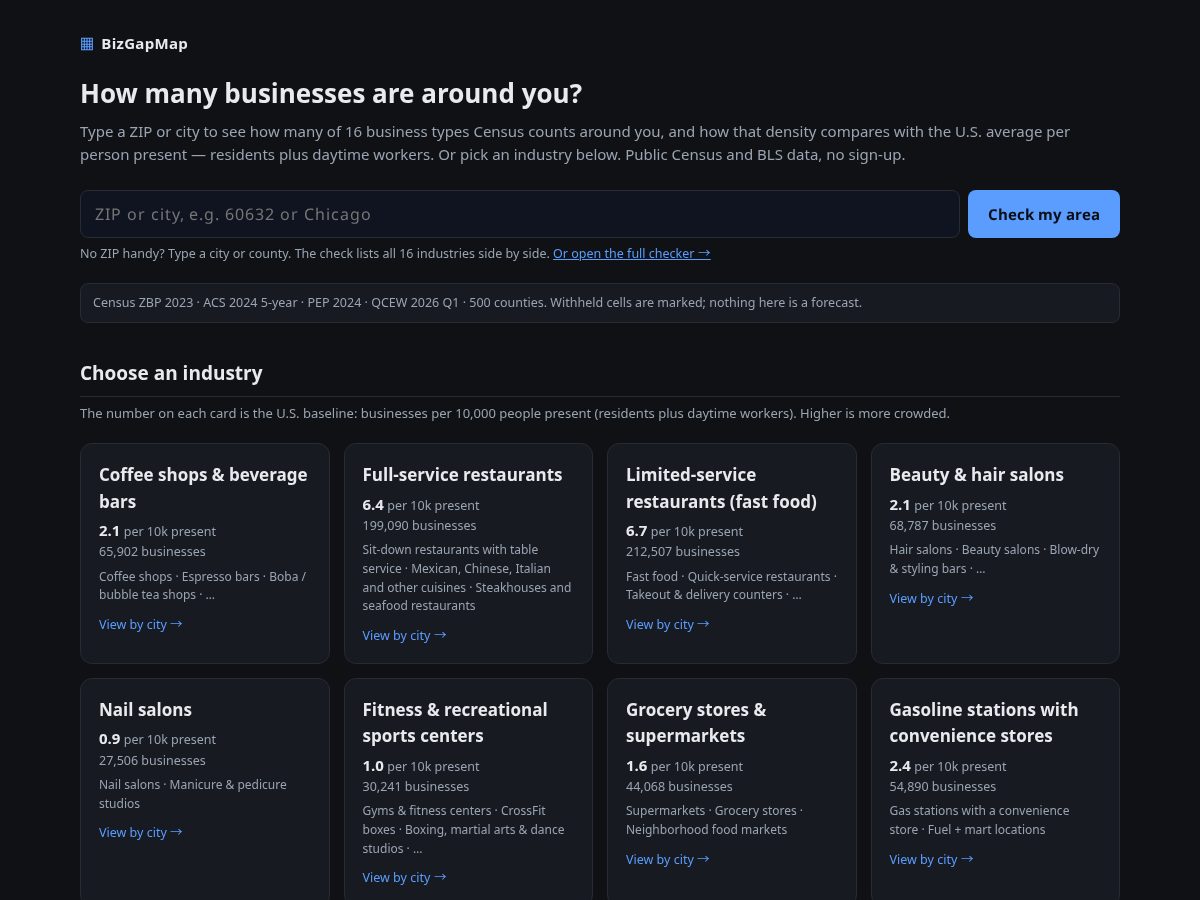This screenshot has height=900, width=1200.
Task: View Limited-service restaurants by city
Action: (x=668, y=625)
